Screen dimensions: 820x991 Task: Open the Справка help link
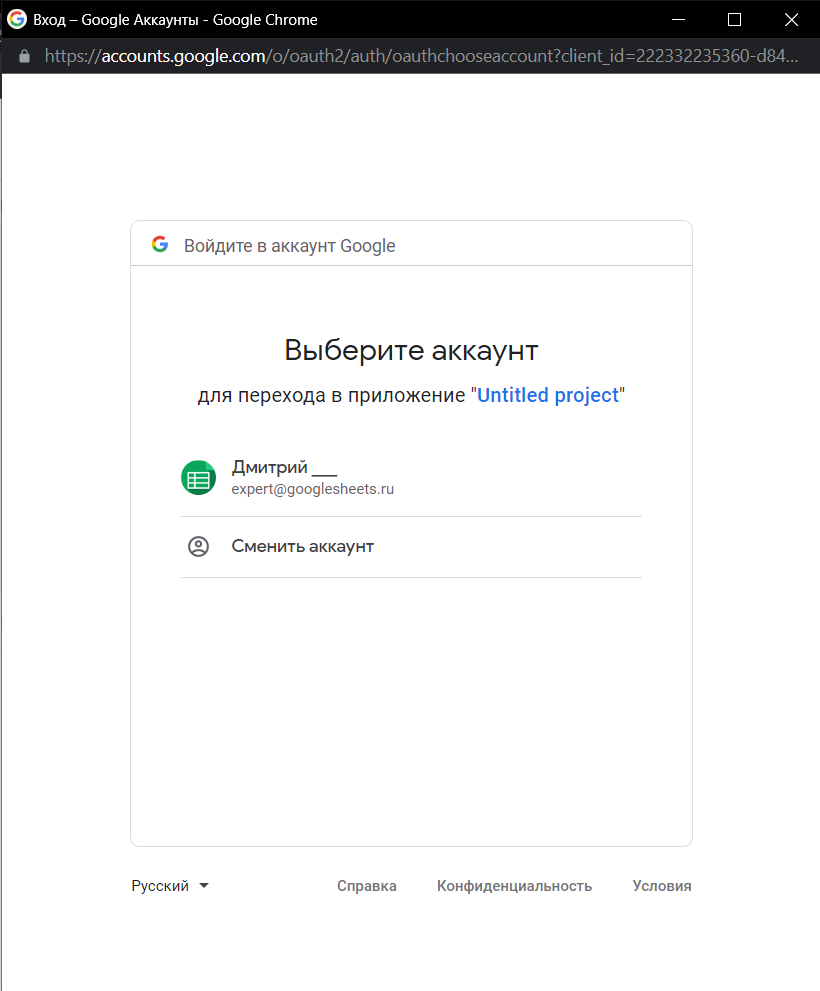pyautogui.click(x=366, y=886)
